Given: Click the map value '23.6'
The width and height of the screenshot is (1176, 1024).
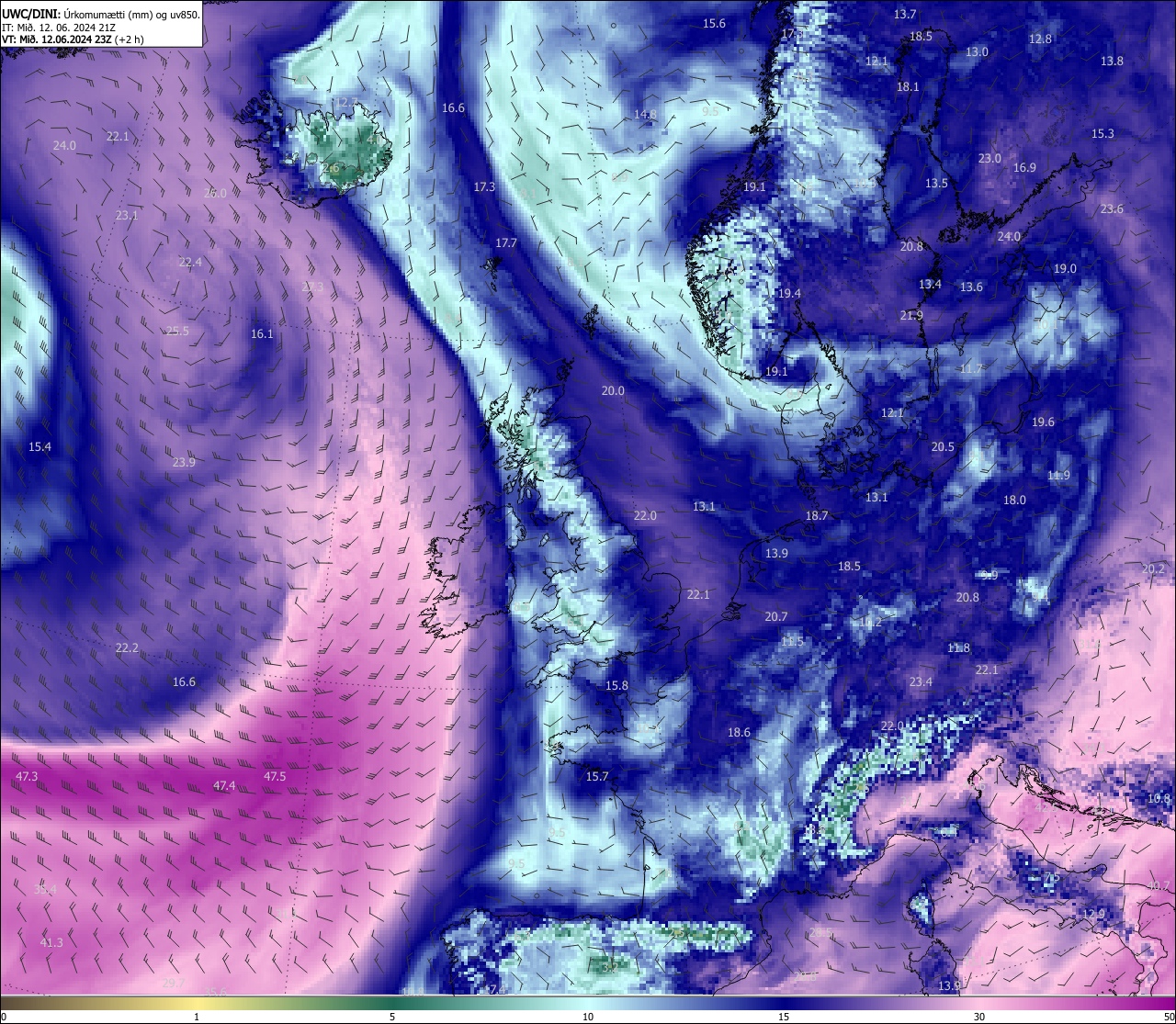Looking at the screenshot, I should [x=1112, y=209].
